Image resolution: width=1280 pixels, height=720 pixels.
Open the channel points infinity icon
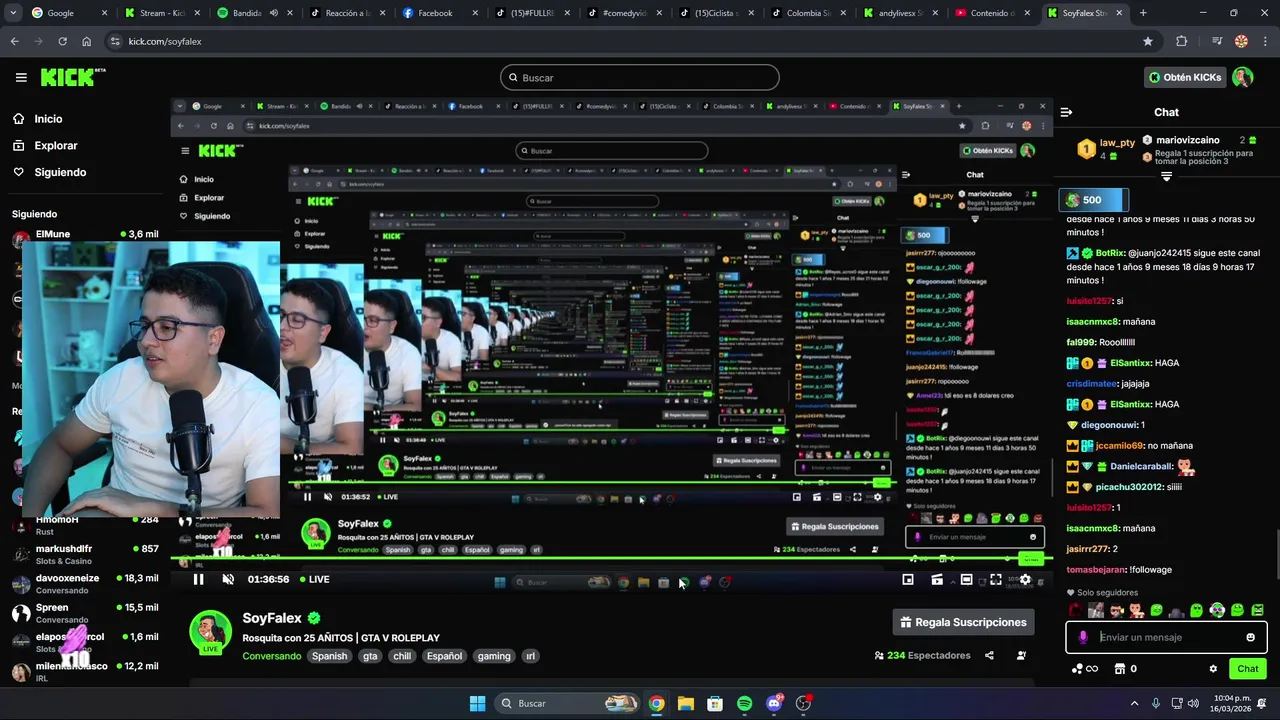(1085, 669)
